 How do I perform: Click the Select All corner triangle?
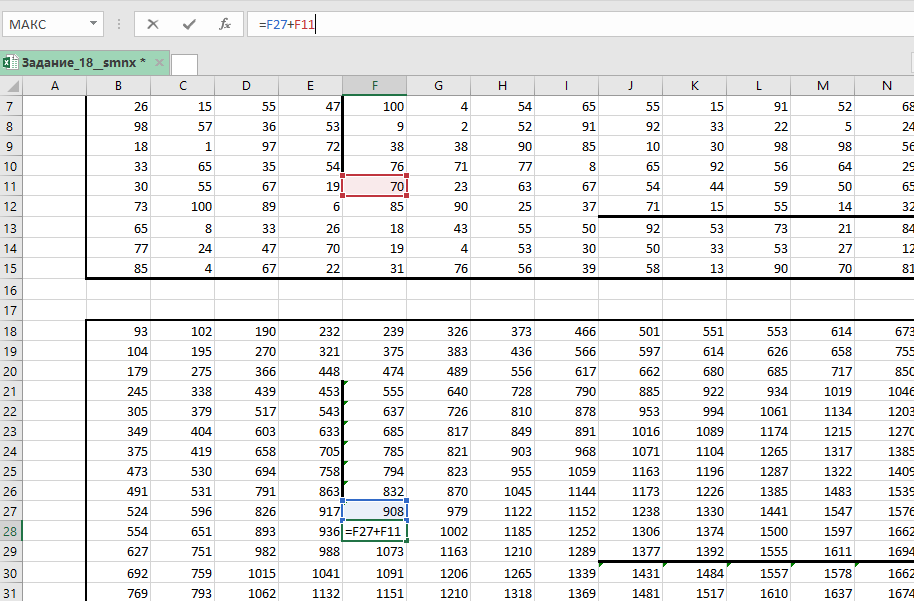(11, 86)
